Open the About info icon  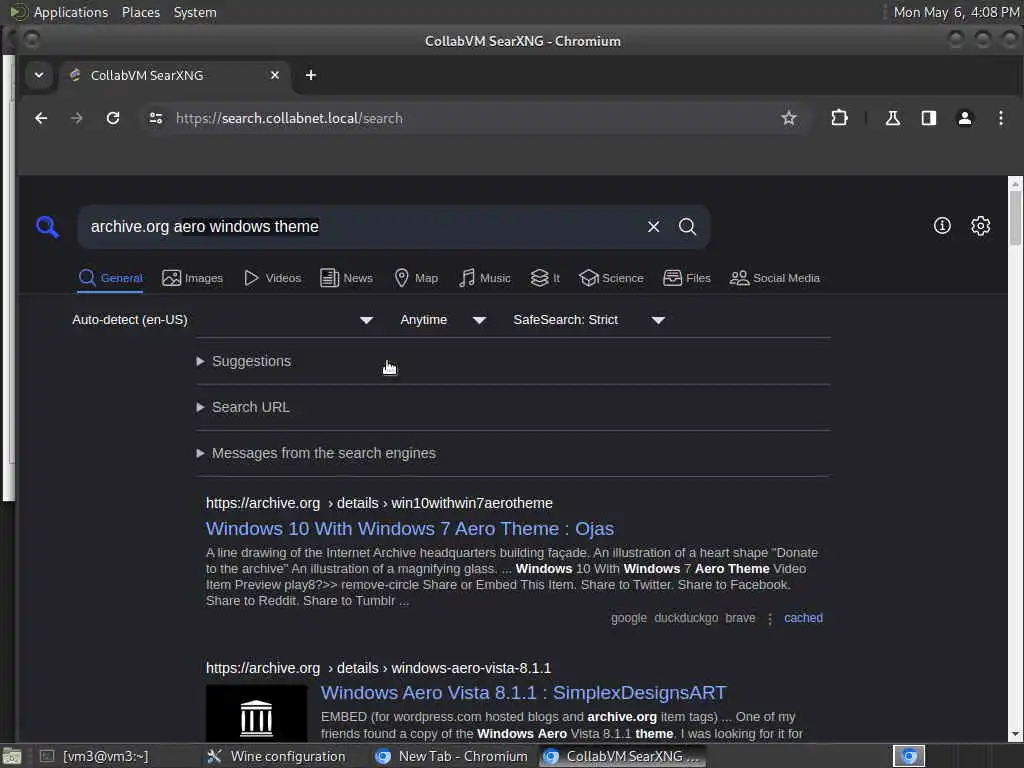click(942, 226)
